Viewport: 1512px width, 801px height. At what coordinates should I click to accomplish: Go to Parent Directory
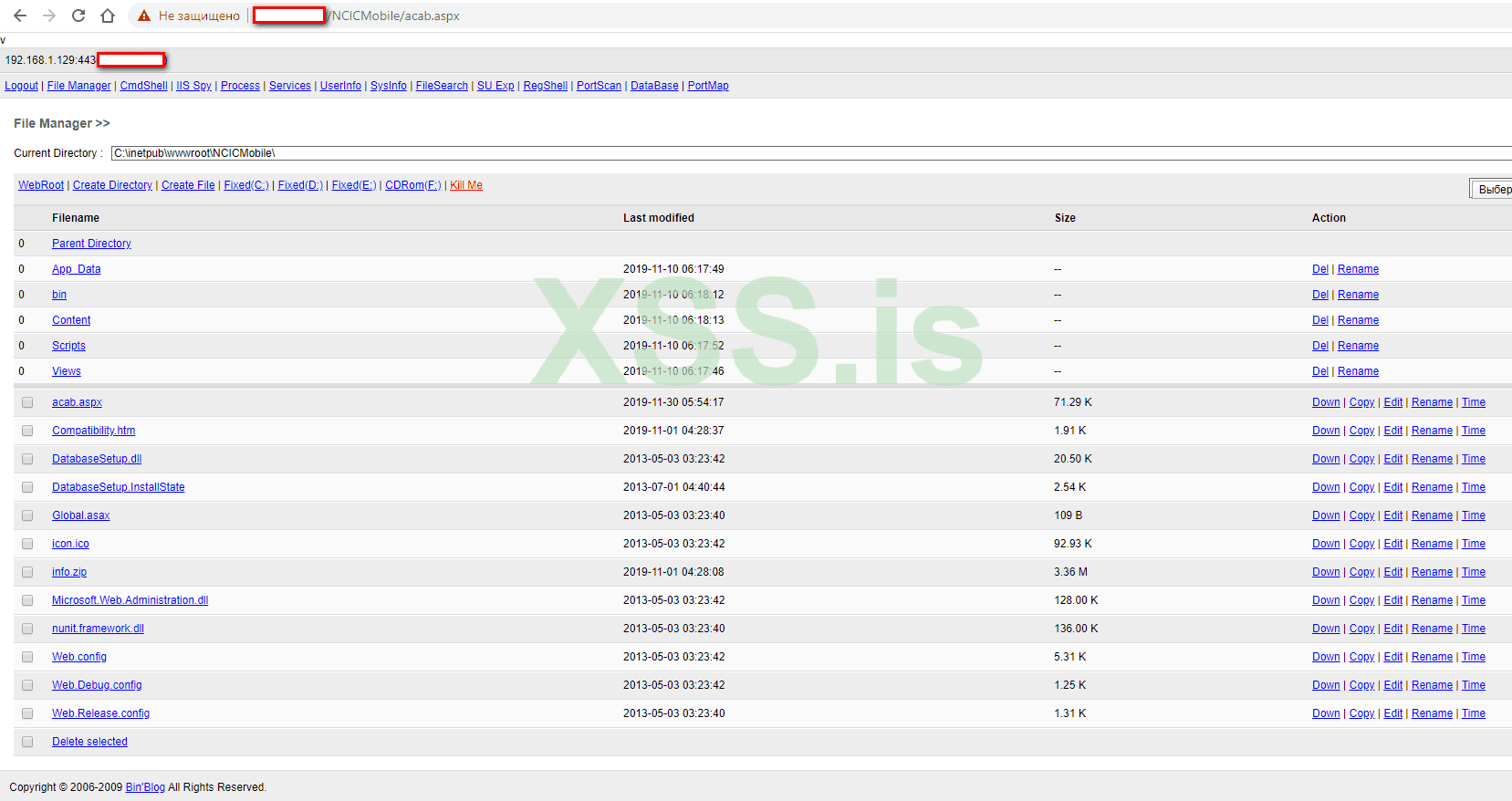click(x=91, y=244)
